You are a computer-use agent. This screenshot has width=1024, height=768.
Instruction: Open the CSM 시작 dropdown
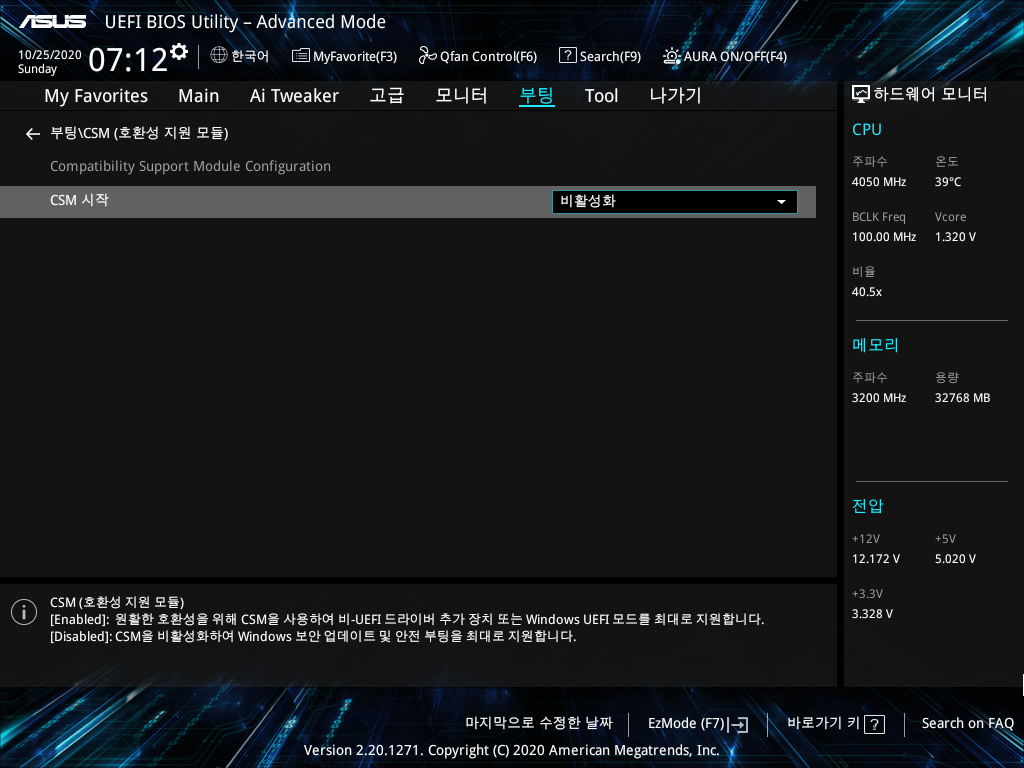(675, 202)
